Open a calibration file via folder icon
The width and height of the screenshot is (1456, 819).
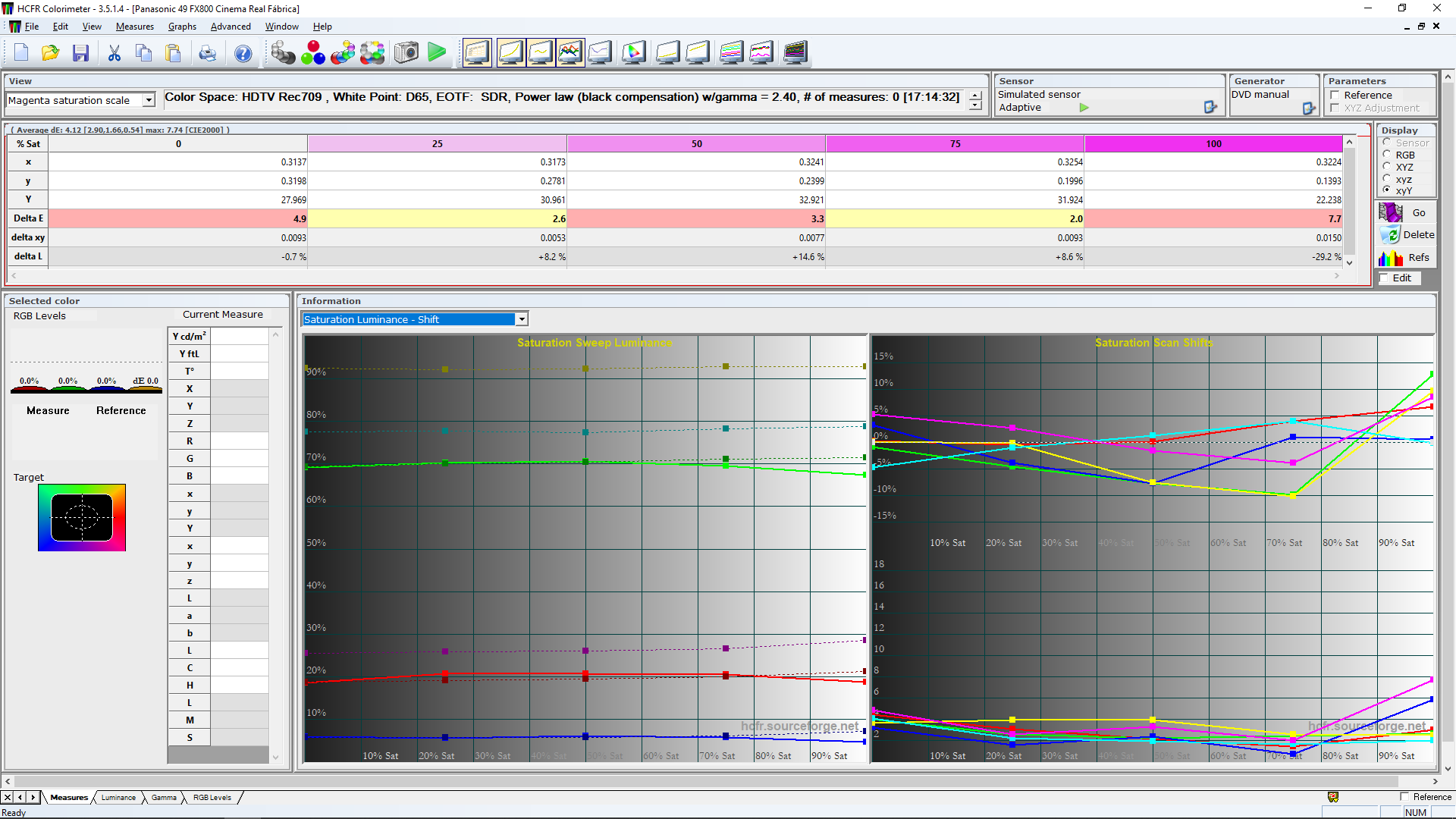coord(51,52)
